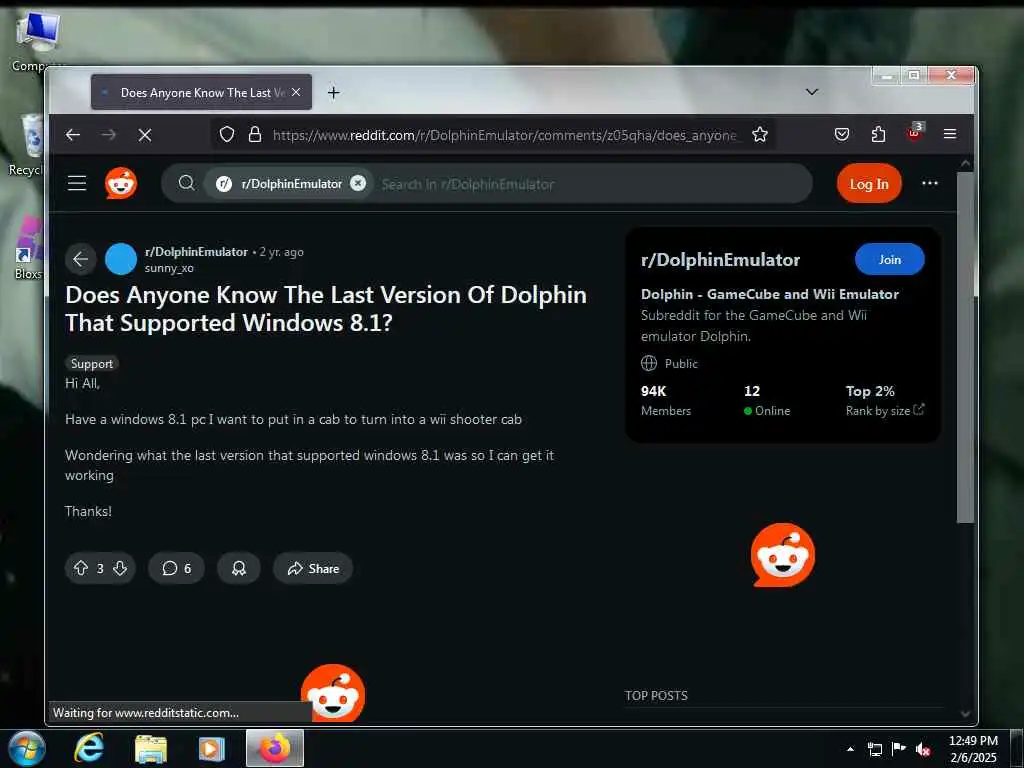1024x768 pixels.
Task: List all tabs dropdown arrow
Action: pos(812,92)
